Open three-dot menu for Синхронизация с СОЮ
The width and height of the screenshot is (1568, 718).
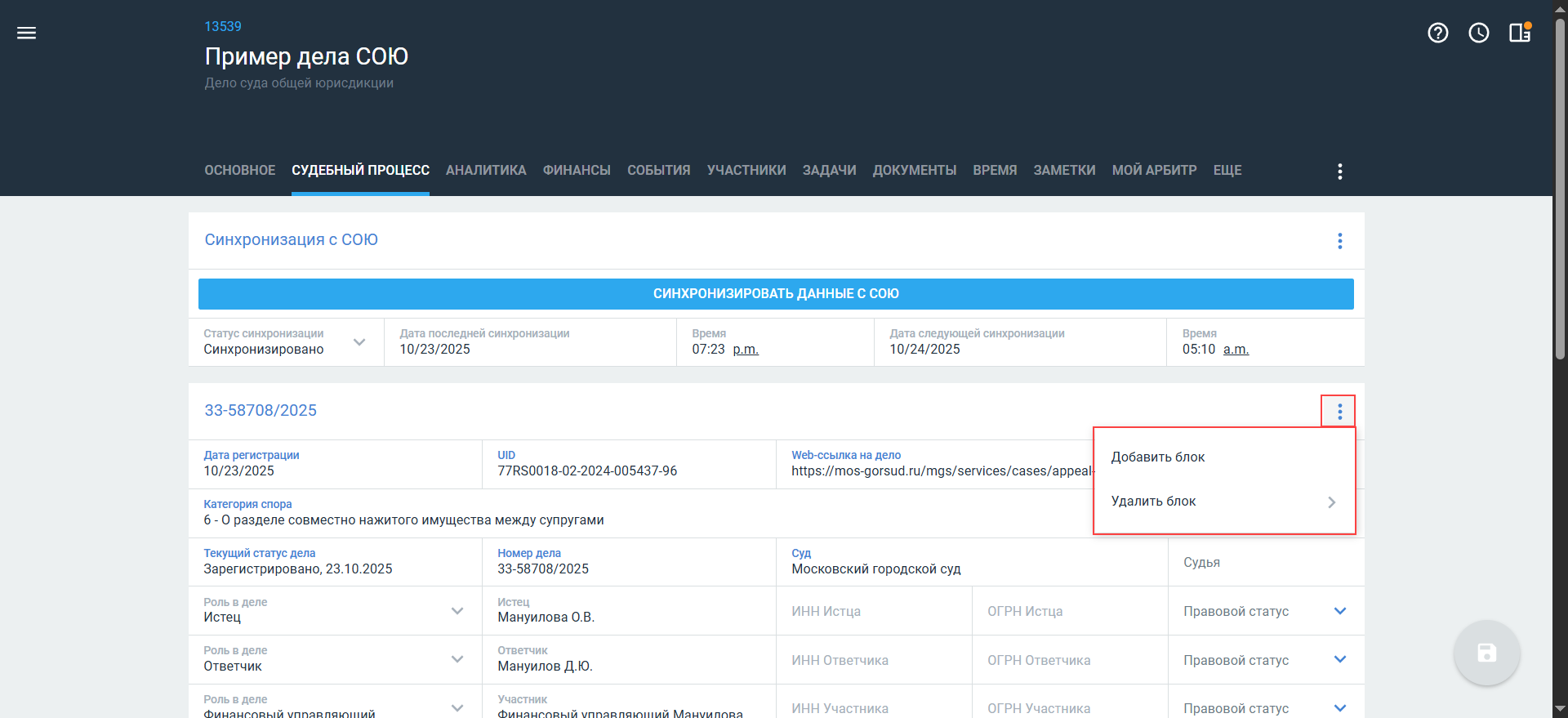(x=1339, y=241)
